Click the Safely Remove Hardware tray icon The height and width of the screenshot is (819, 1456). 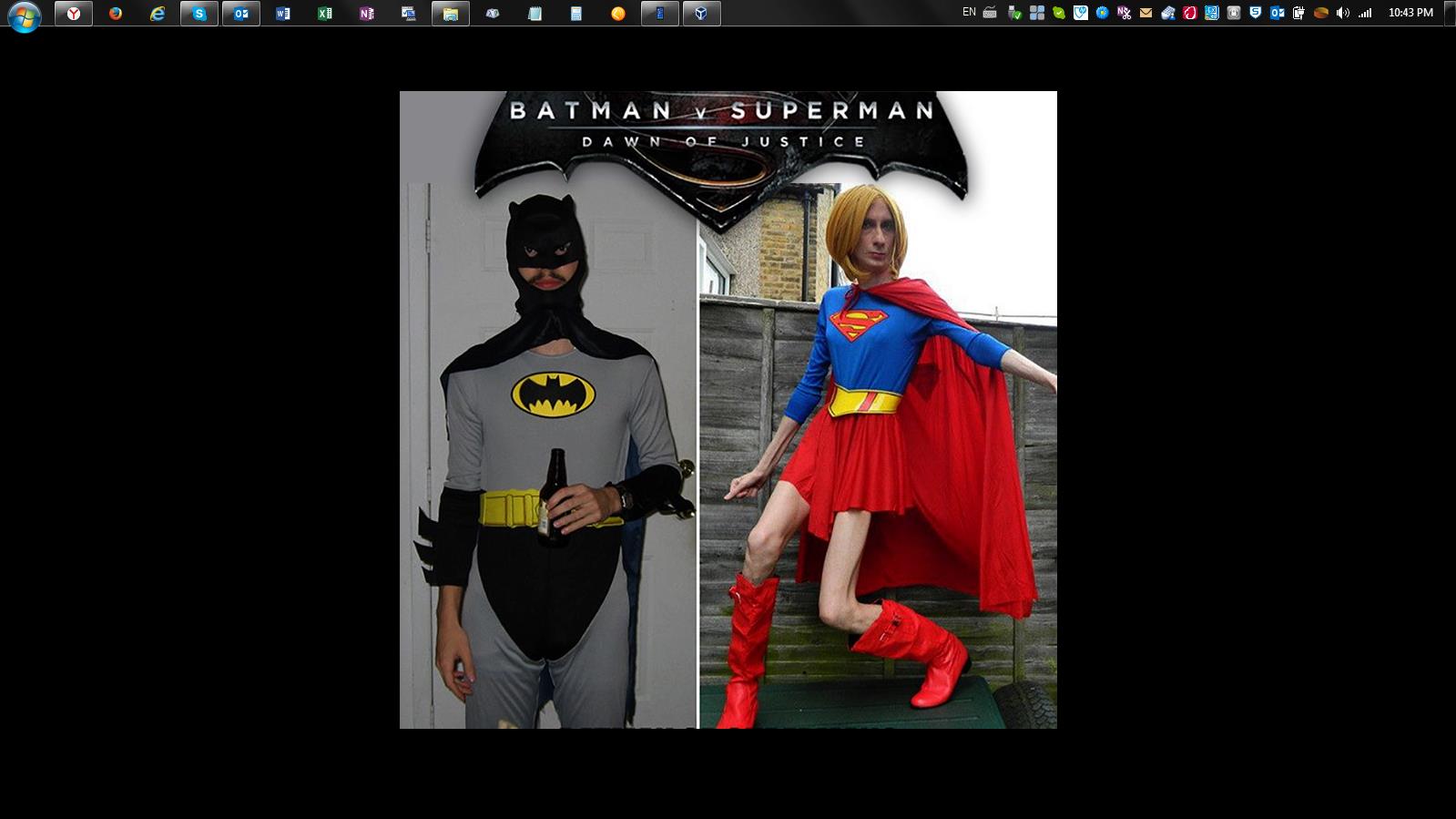1014,13
